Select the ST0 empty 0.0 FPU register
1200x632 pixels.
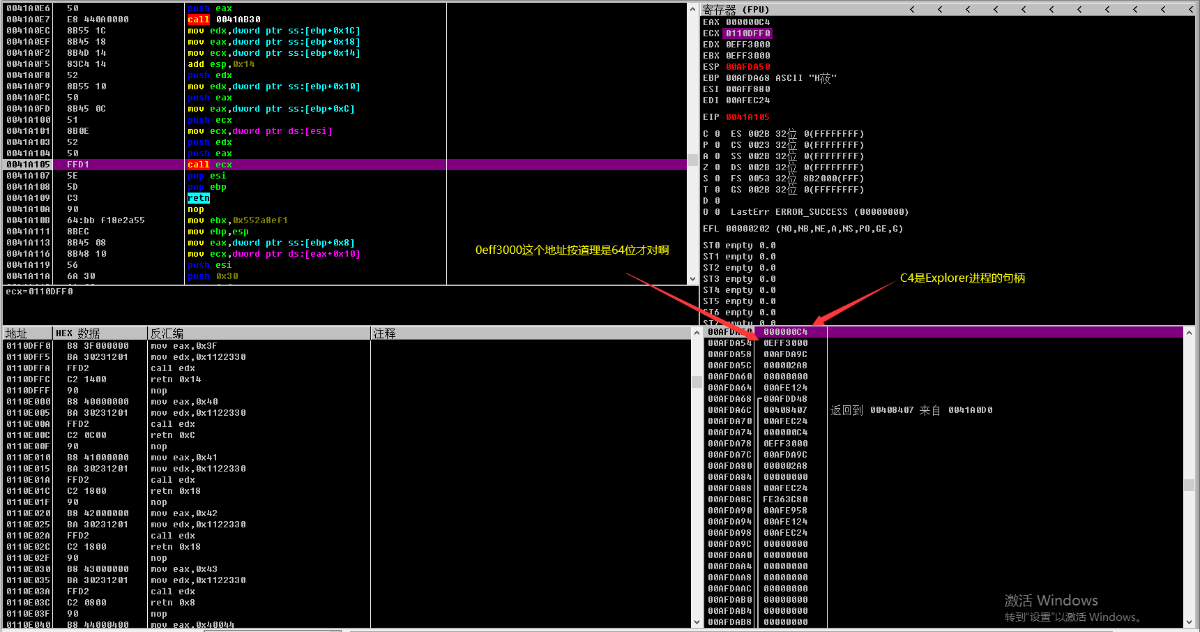[x=739, y=245]
